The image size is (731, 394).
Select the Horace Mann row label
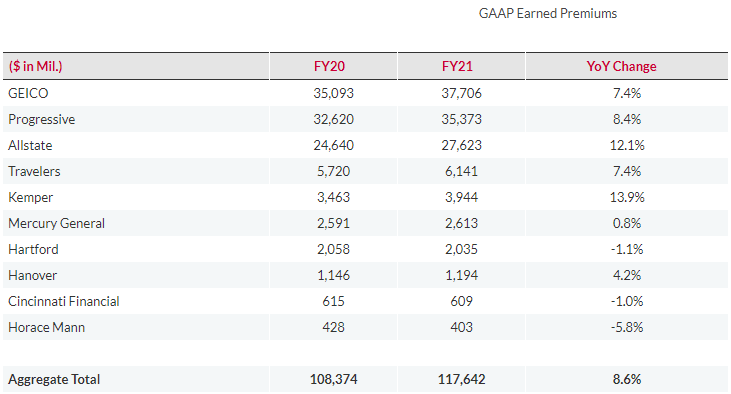coord(47,328)
